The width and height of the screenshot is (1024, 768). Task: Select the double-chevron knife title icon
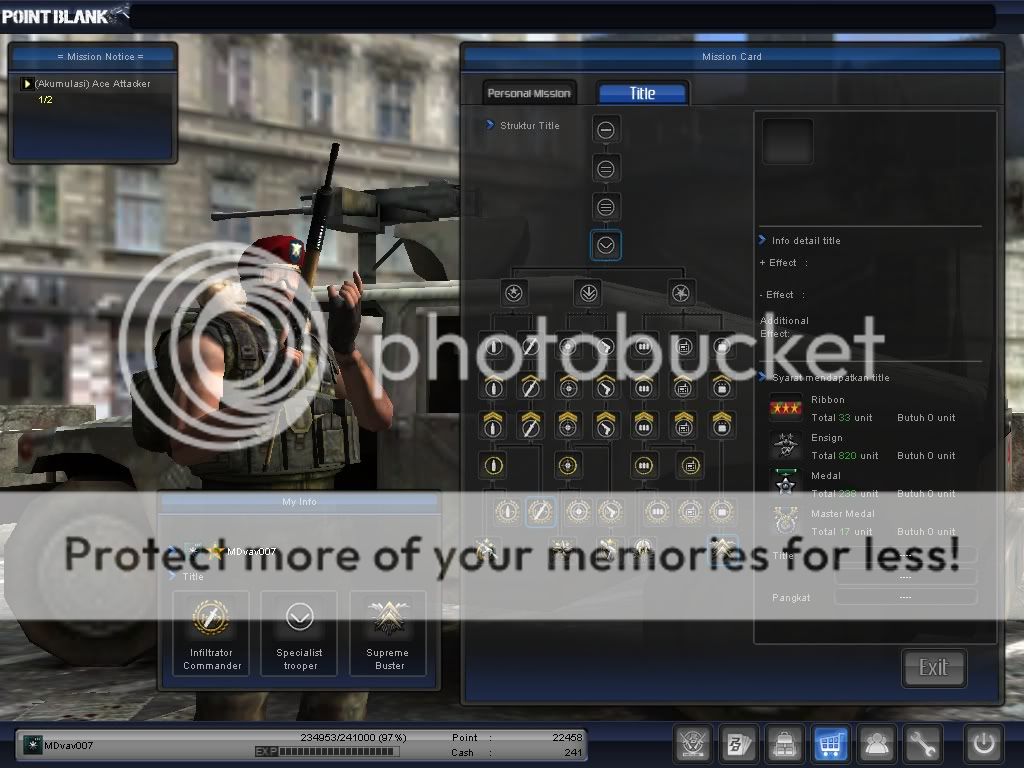pos(530,424)
